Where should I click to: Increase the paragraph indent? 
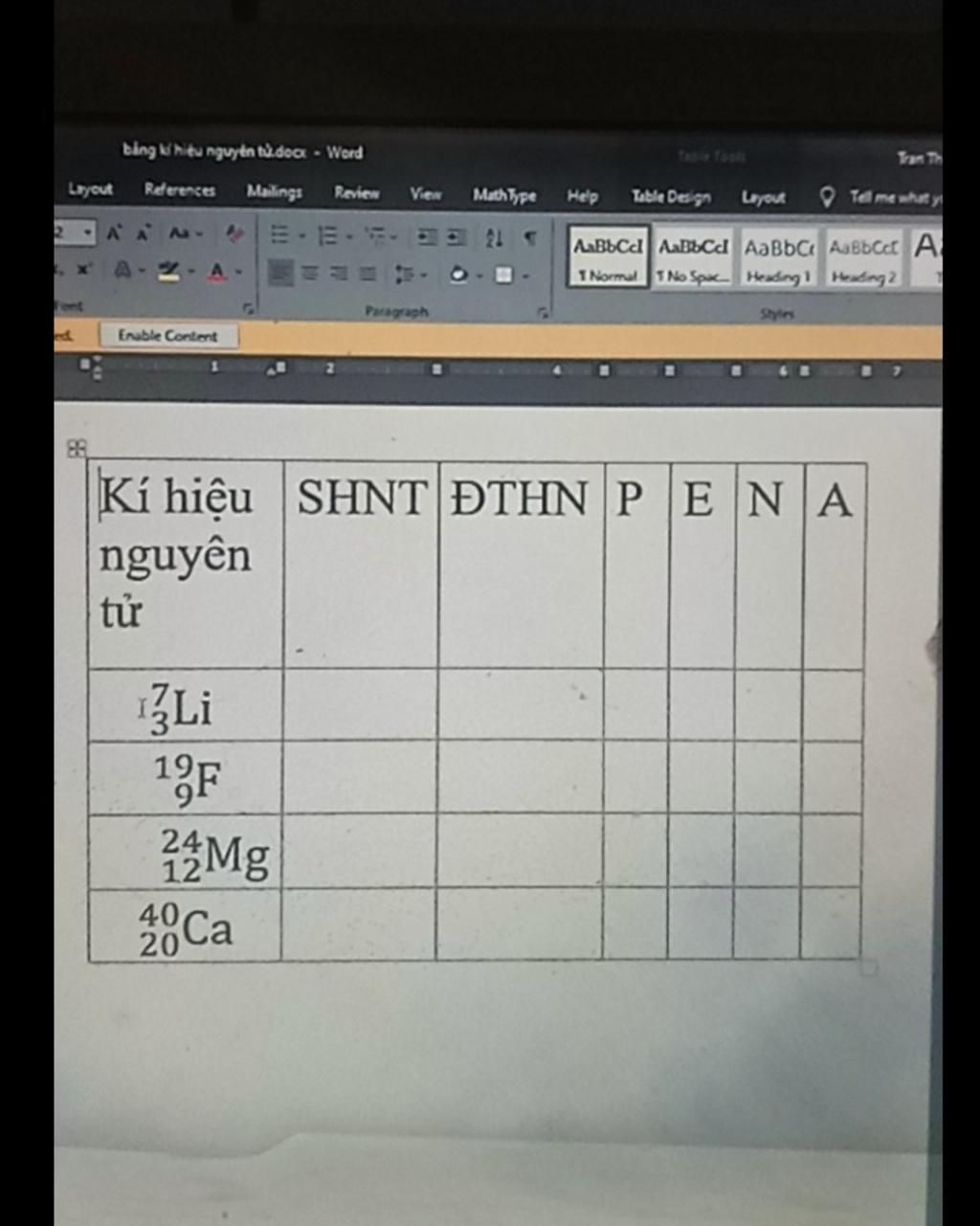(457, 236)
